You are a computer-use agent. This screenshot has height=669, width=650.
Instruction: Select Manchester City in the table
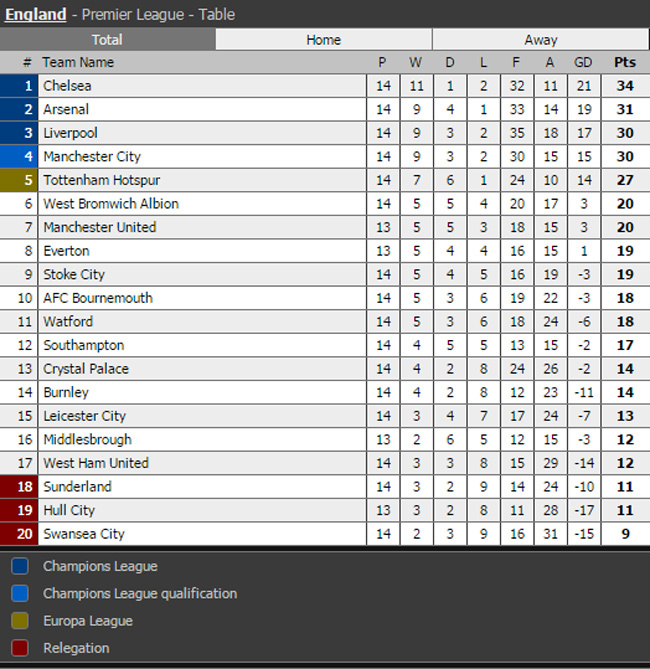tap(92, 157)
